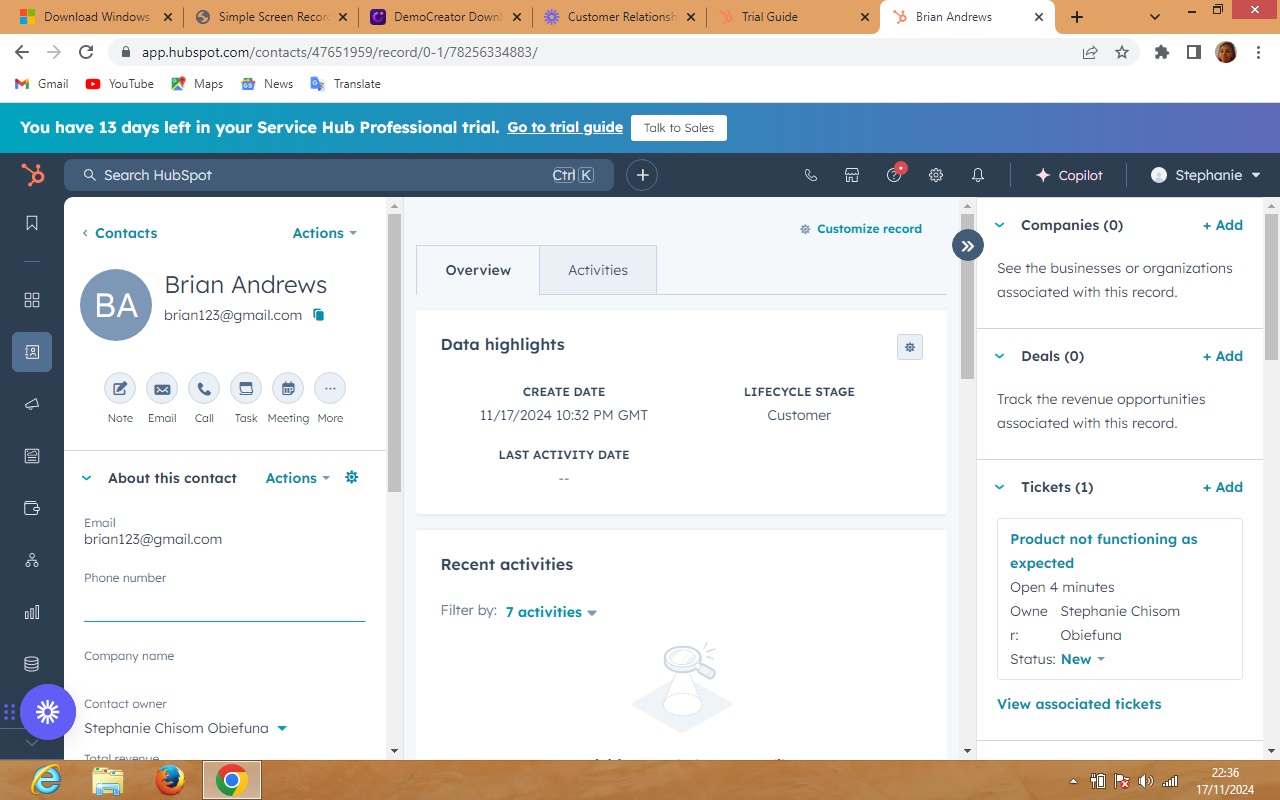
Task: Expand the right sidebar with double-arrow toggle
Action: [966, 244]
